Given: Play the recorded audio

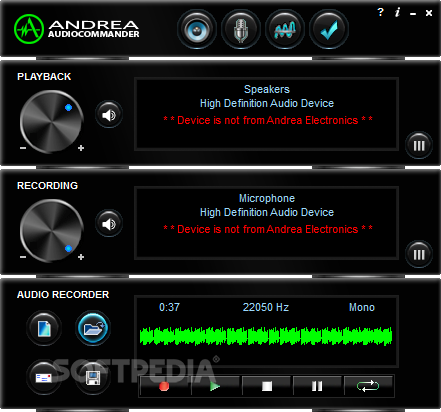Looking at the screenshot, I should 215,386.
